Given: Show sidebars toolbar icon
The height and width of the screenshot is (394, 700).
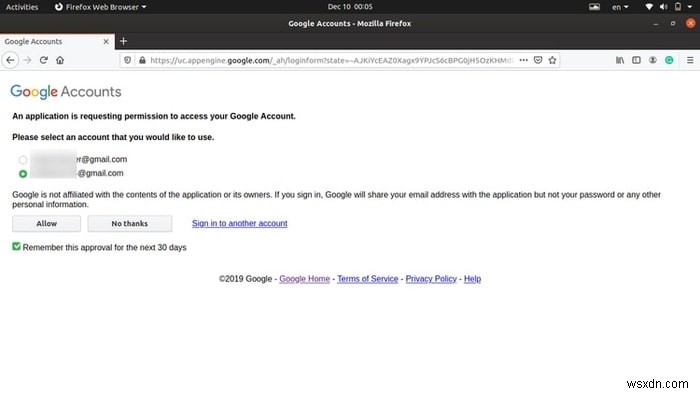Looking at the screenshot, I should pos(636,60).
